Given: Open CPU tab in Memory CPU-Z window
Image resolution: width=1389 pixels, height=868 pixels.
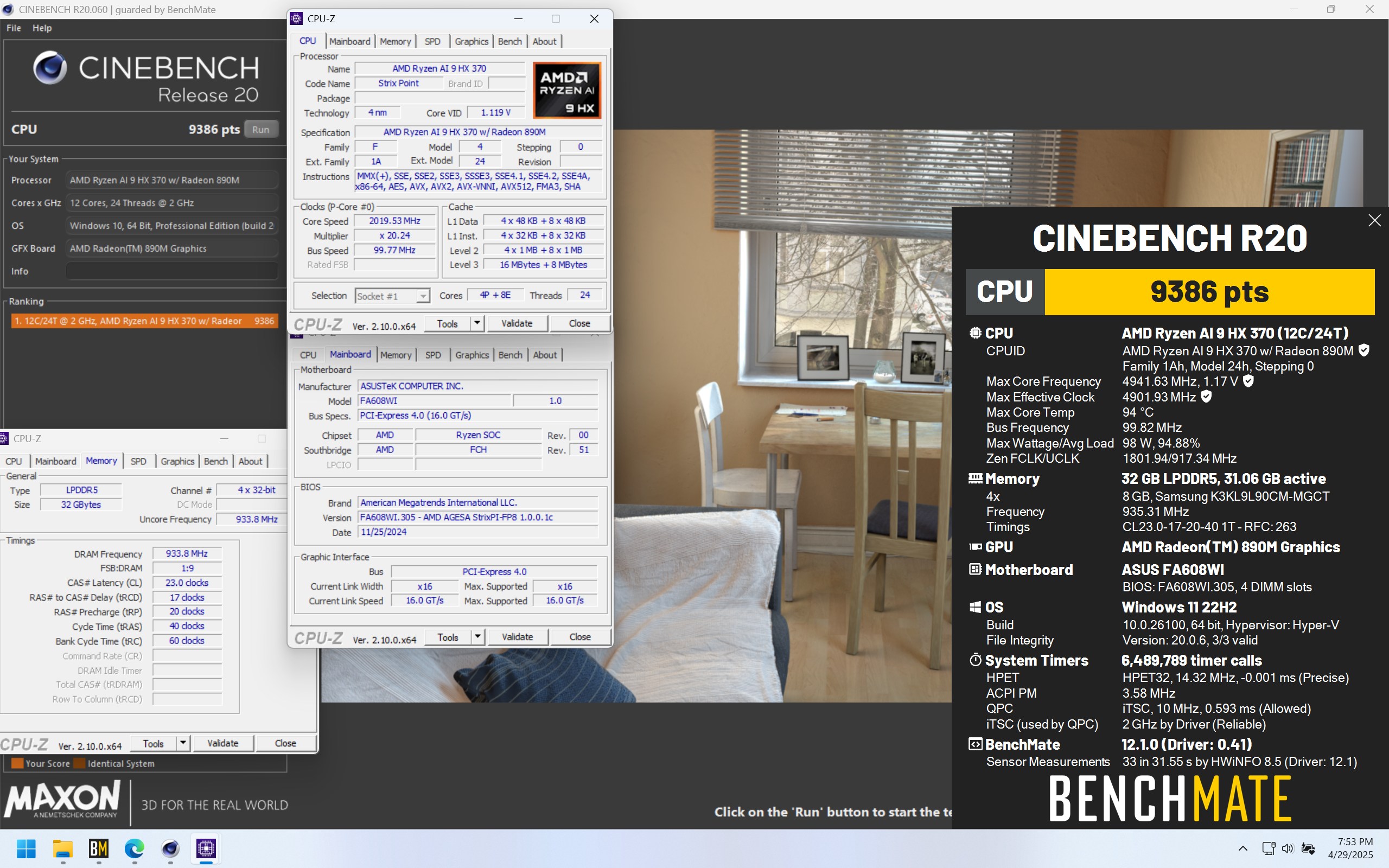Looking at the screenshot, I should [14, 461].
